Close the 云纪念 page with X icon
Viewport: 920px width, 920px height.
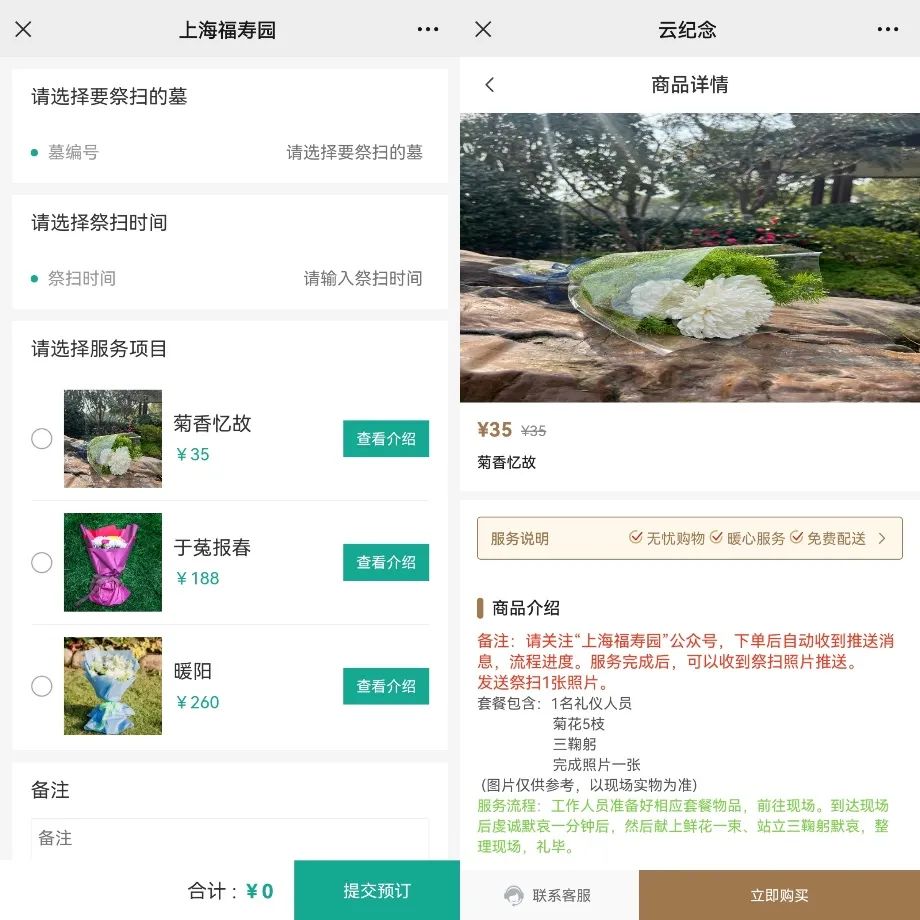(x=483, y=30)
